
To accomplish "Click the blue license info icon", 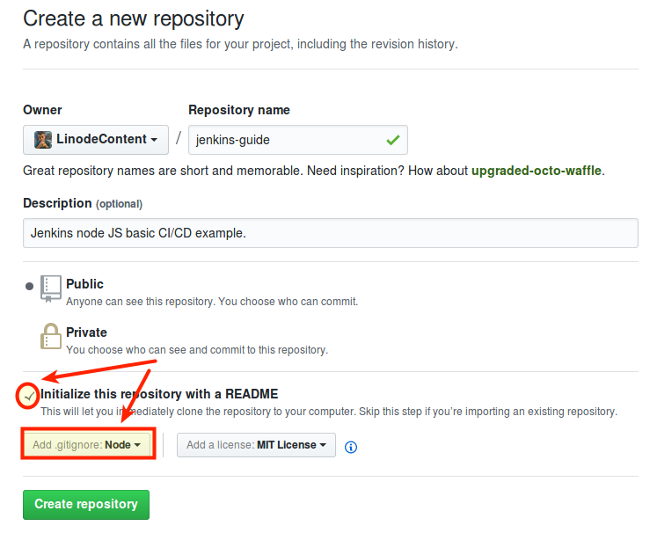I will [351, 447].
